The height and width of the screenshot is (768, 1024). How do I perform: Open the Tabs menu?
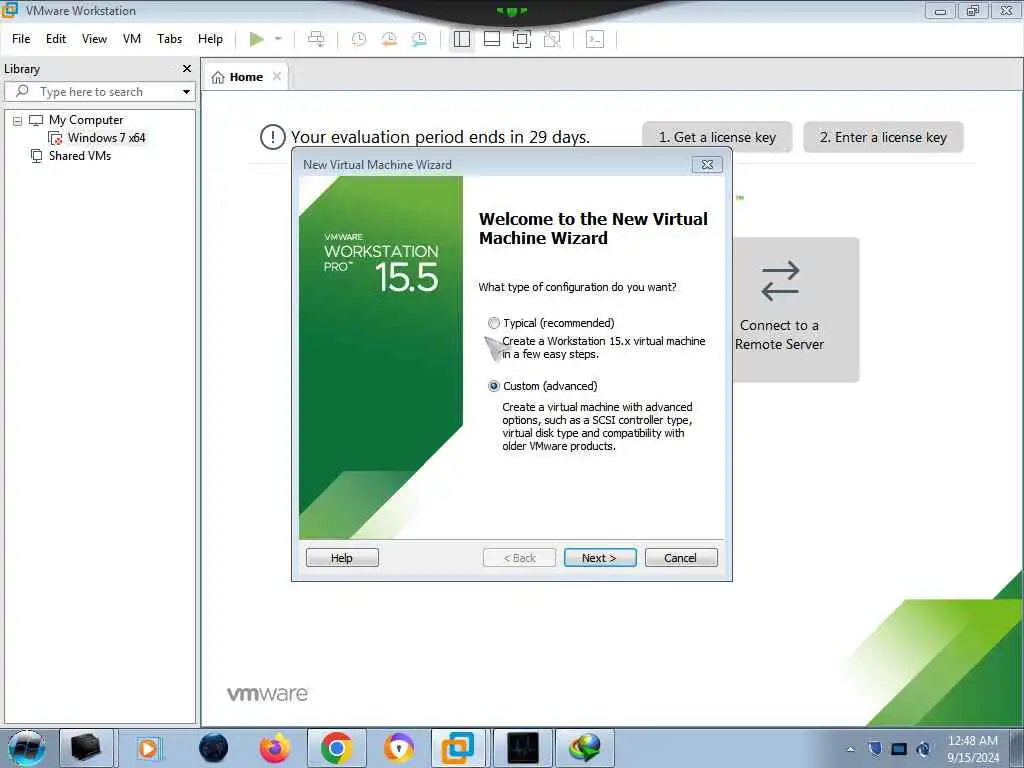[169, 39]
